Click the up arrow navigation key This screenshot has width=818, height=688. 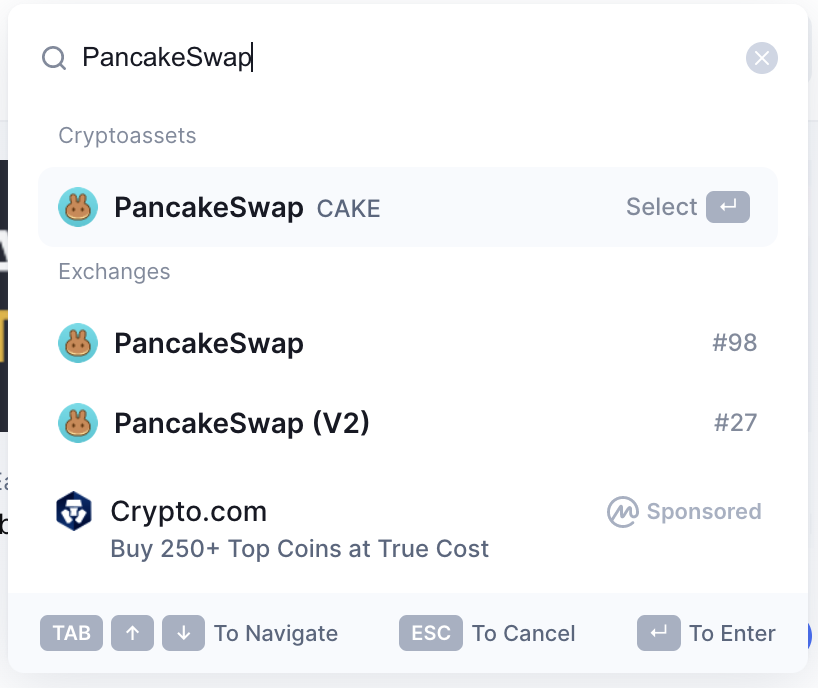133,633
